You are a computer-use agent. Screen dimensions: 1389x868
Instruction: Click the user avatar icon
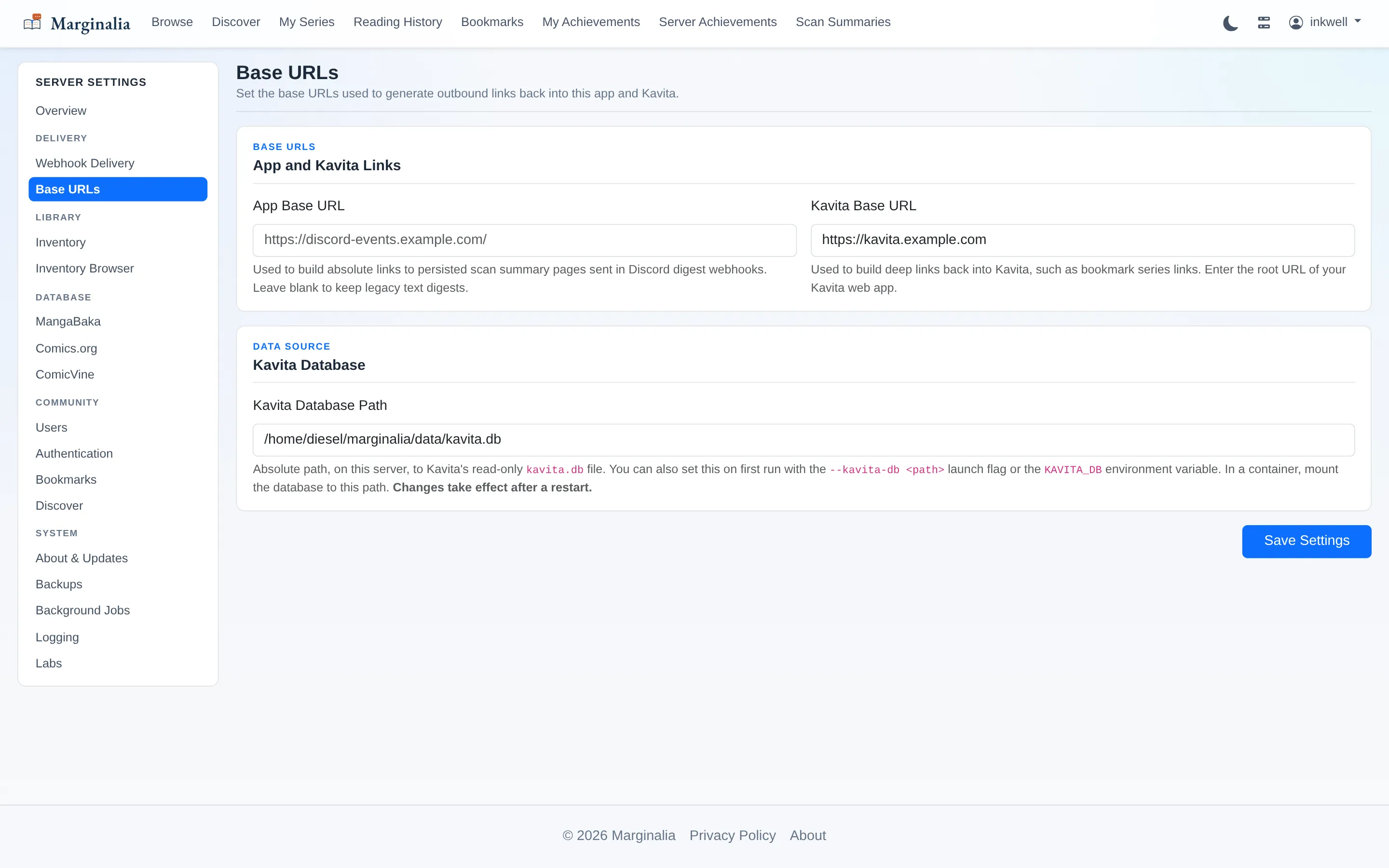point(1295,22)
